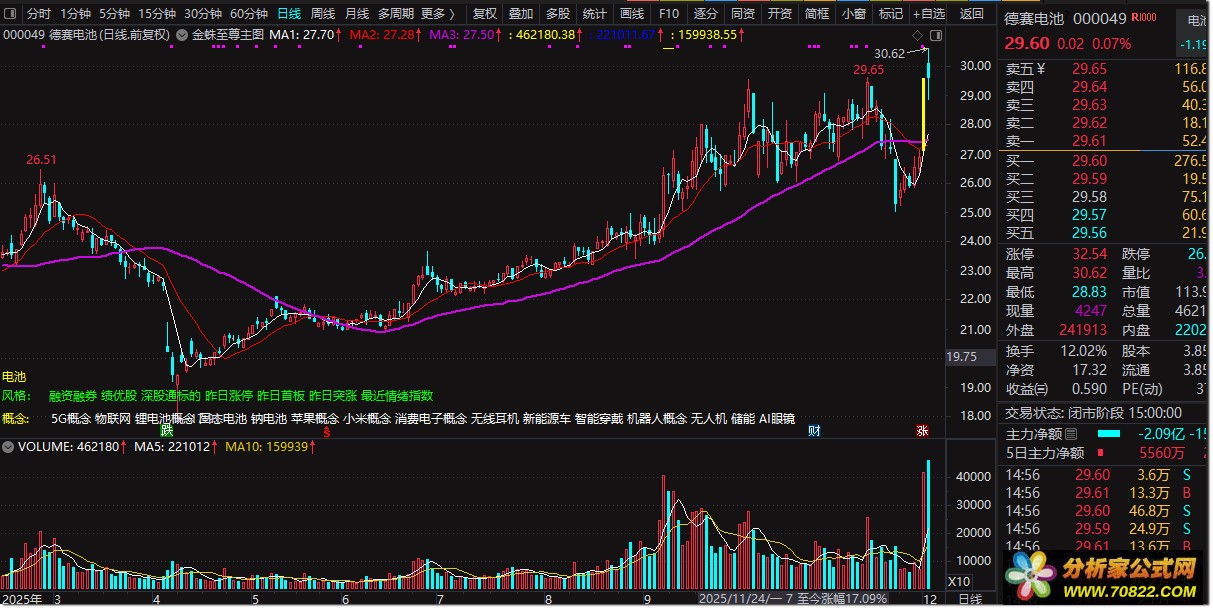Image resolution: width=1213 pixels, height=608 pixels.
Task: Click the 统计 toolbar button
Action: click(x=594, y=14)
